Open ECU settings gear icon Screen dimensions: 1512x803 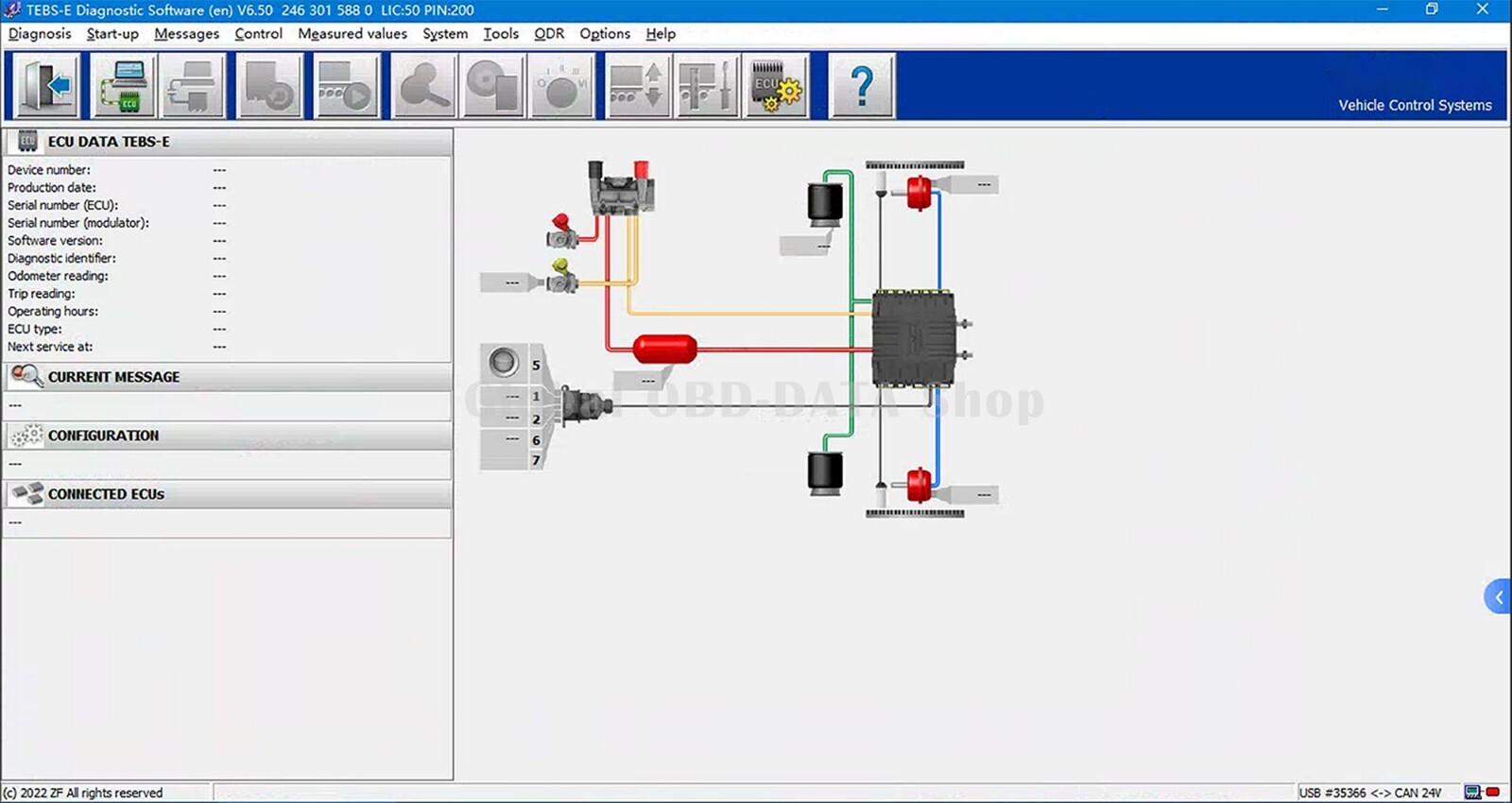click(x=777, y=86)
